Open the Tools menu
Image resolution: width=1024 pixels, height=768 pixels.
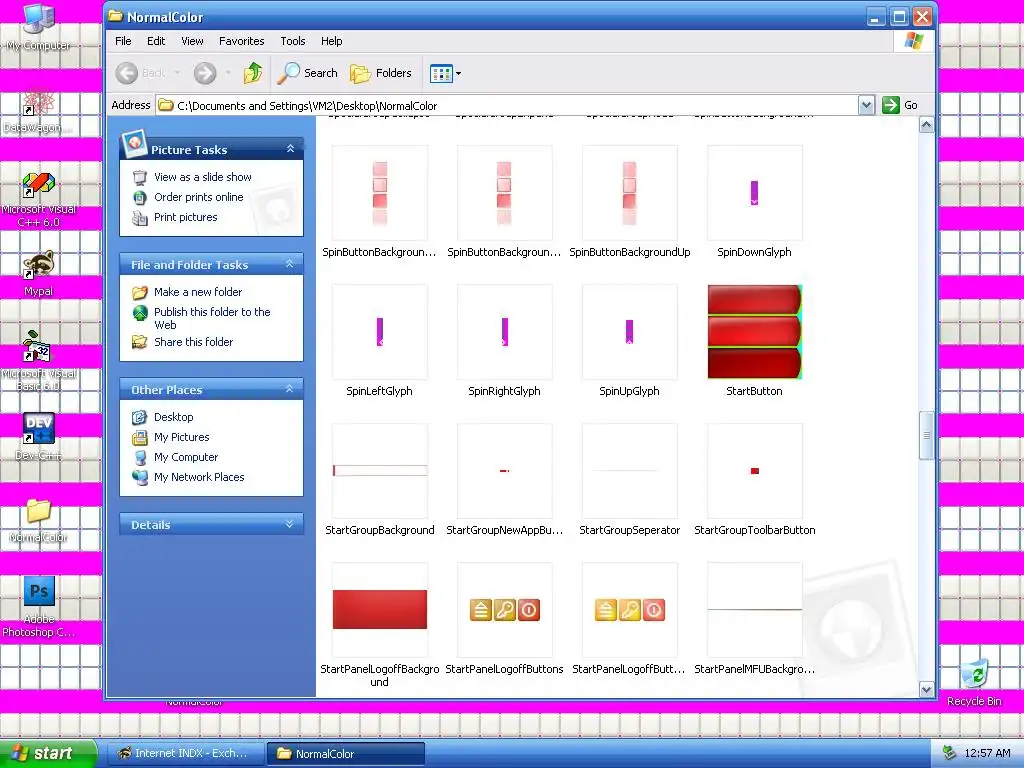[x=293, y=41]
